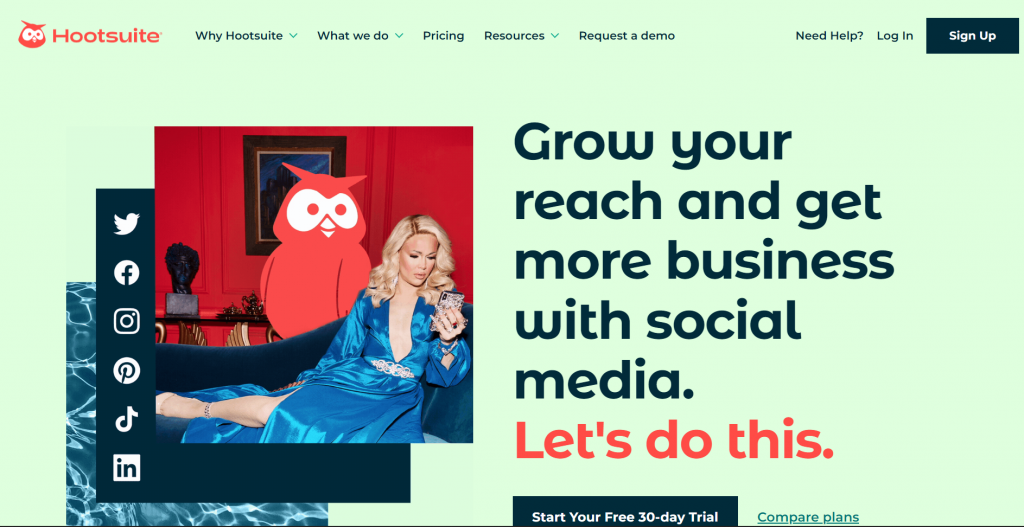Open Request a demo page

(x=627, y=36)
